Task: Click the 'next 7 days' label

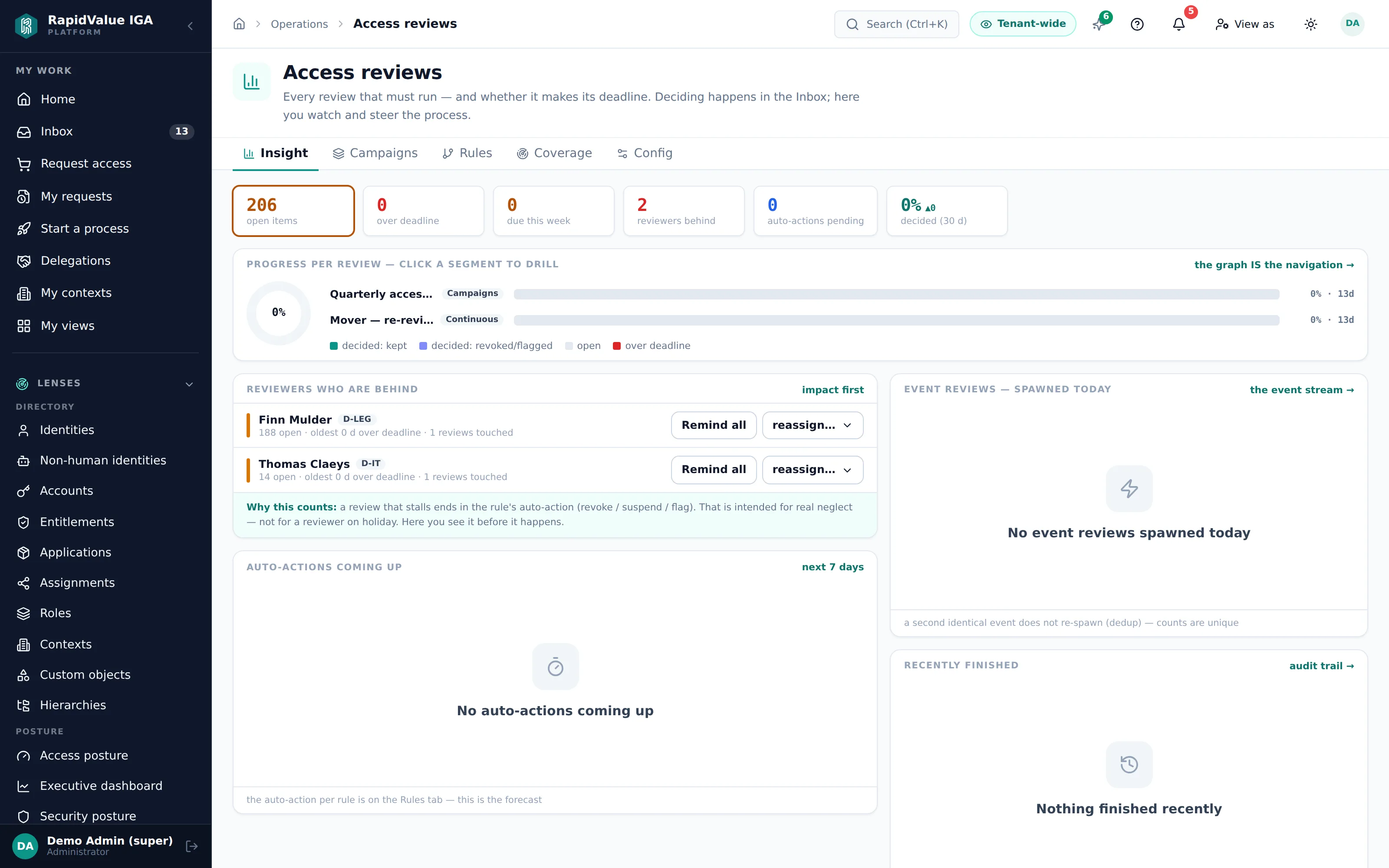Action: click(x=832, y=567)
